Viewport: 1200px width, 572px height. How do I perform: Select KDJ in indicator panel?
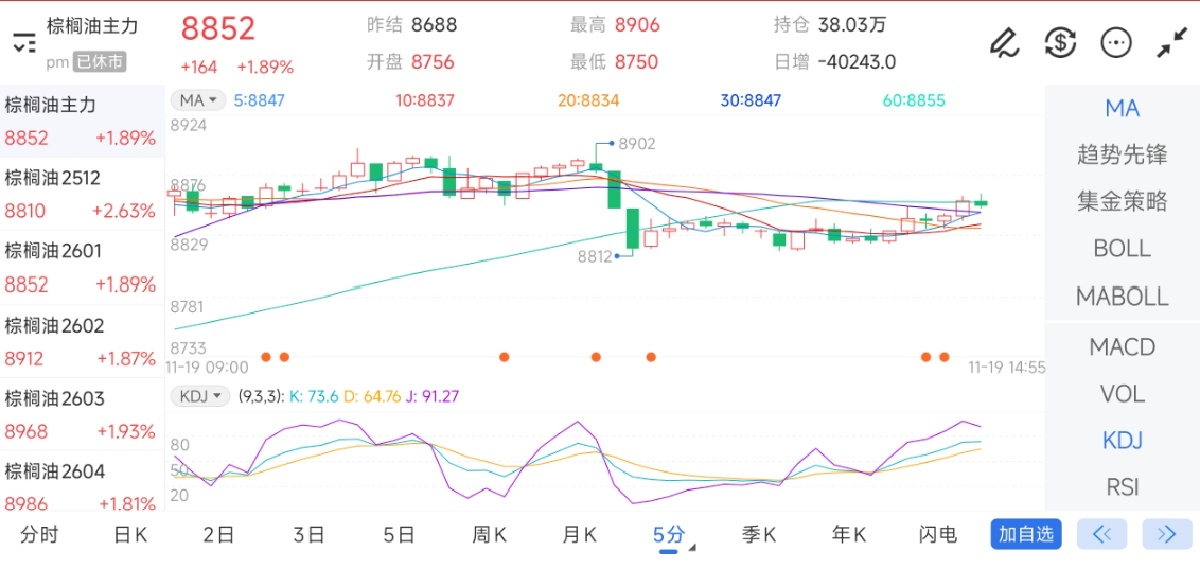pyautogui.click(x=1122, y=440)
